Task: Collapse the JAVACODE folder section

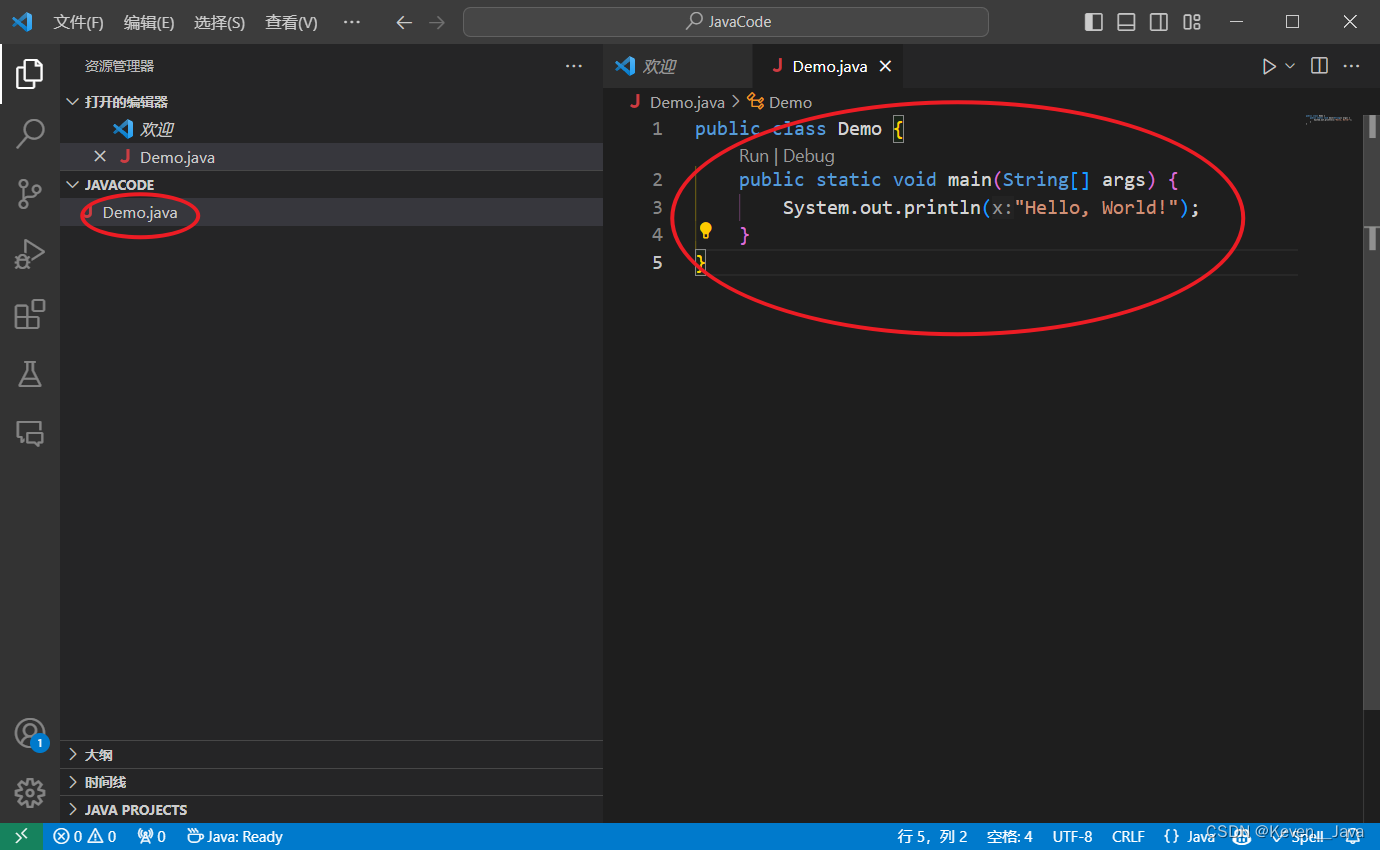Action: [331, 184]
